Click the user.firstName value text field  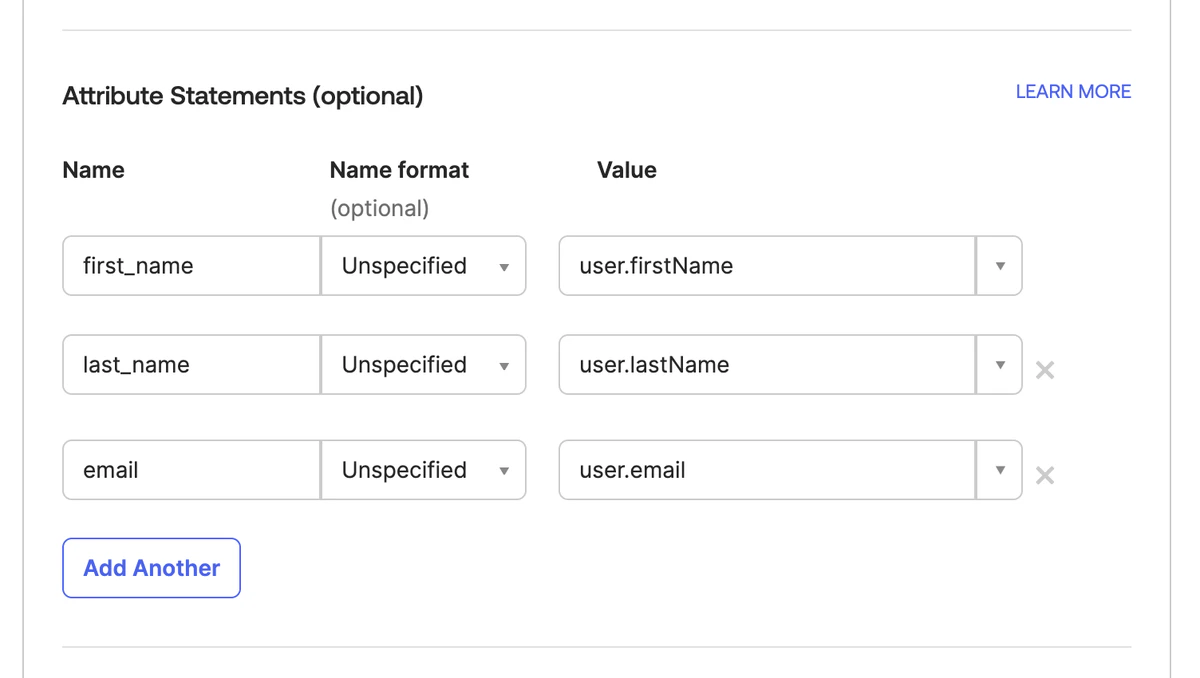(x=766, y=266)
